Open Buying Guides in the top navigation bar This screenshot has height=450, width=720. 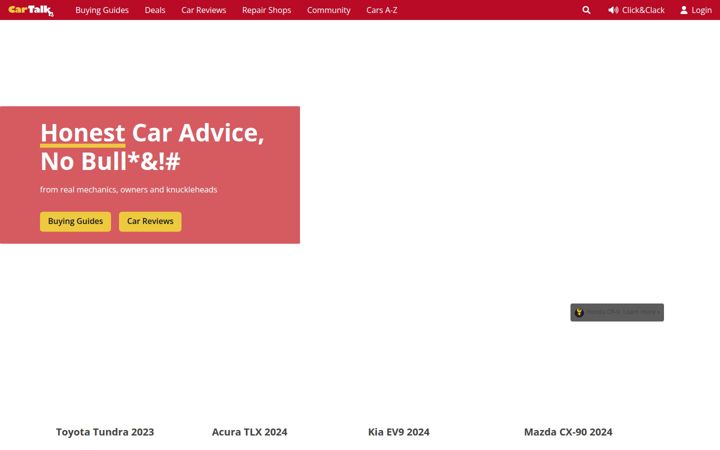pos(102,10)
